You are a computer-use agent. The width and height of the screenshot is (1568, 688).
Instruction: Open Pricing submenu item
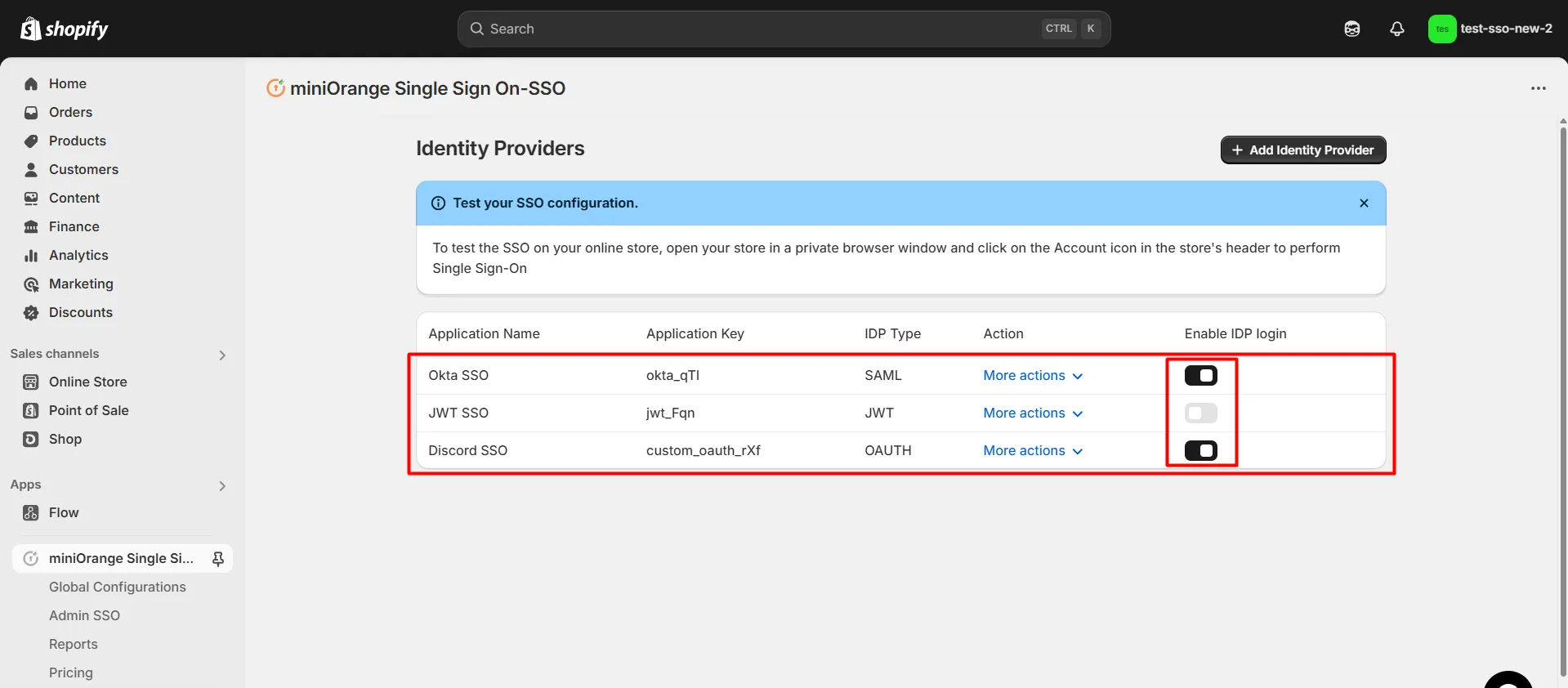coord(71,673)
